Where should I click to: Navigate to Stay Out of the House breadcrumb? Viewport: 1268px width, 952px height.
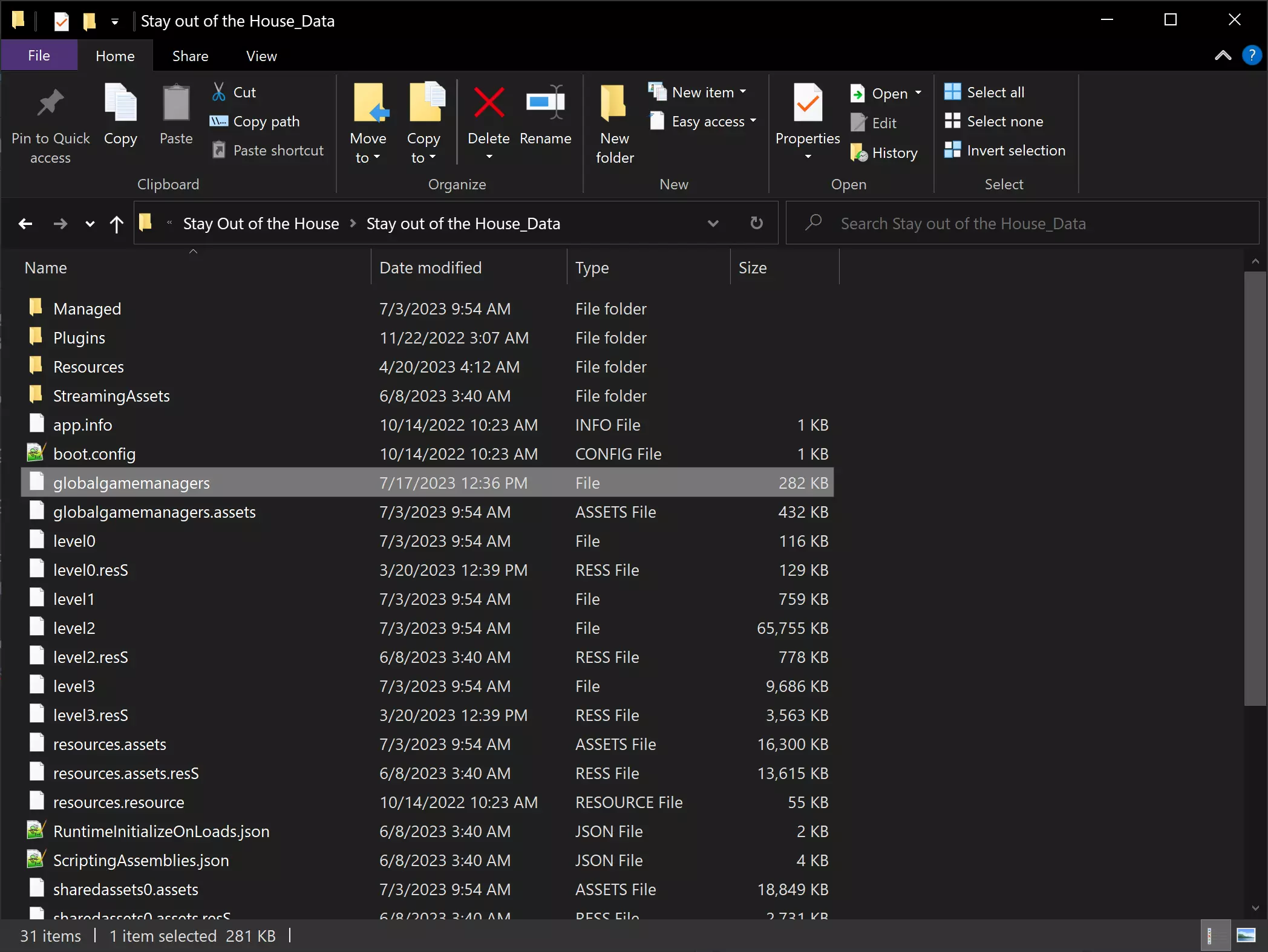(261, 224)
